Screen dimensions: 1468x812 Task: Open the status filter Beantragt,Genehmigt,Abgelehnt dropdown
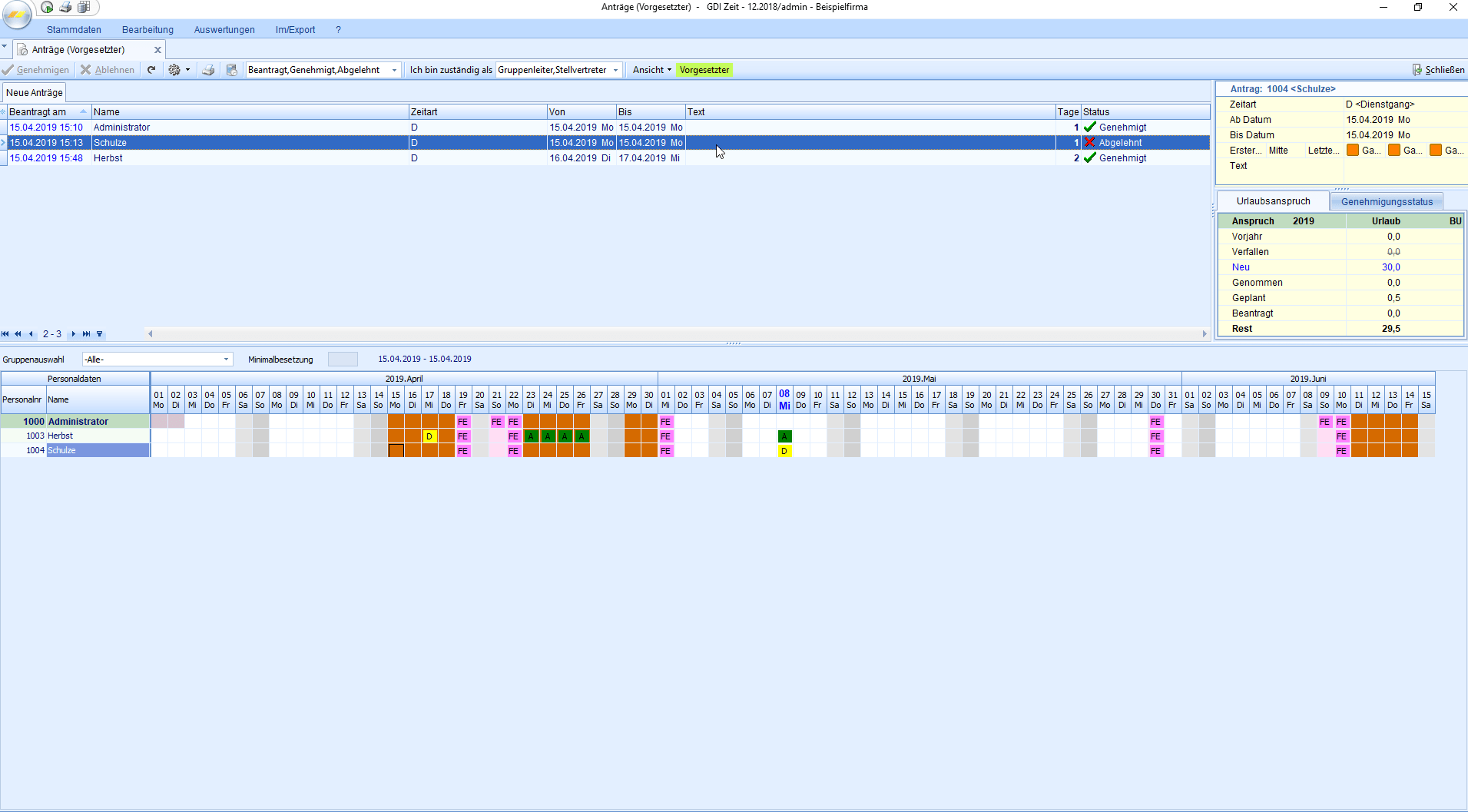[x=394, y=70]
